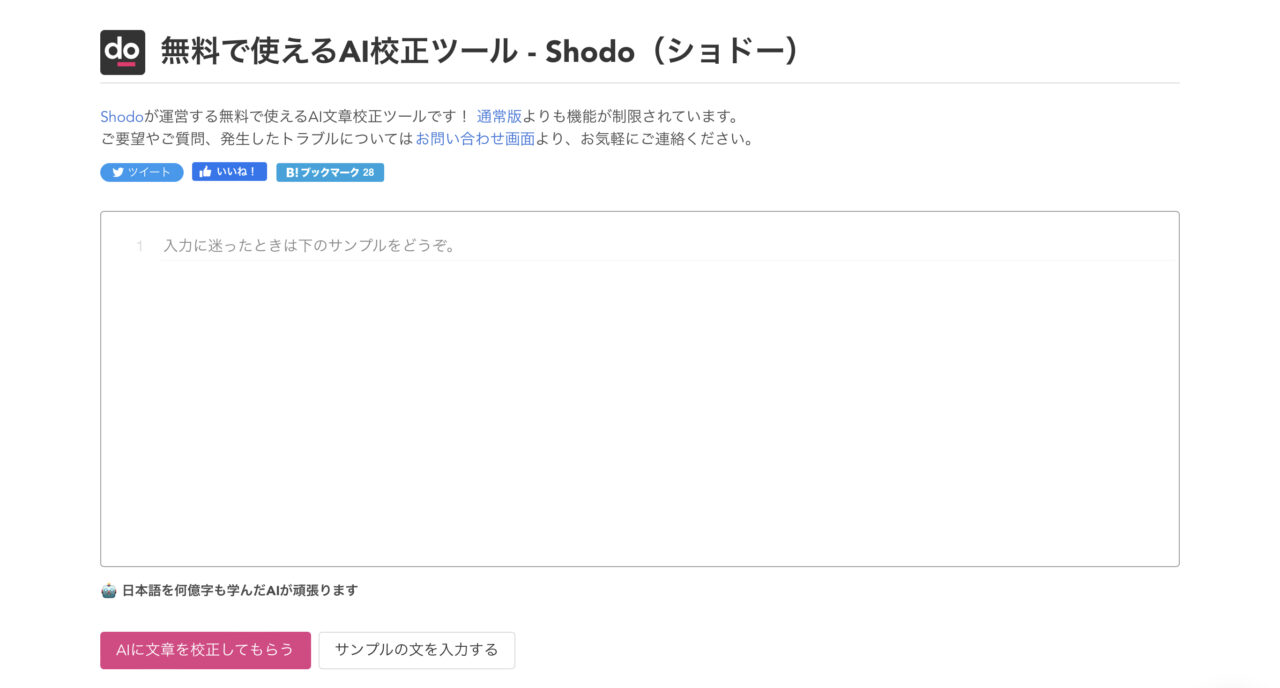Click the AI robot emoji next to the description
The image size is (1280, 688).
pos(106,590)
